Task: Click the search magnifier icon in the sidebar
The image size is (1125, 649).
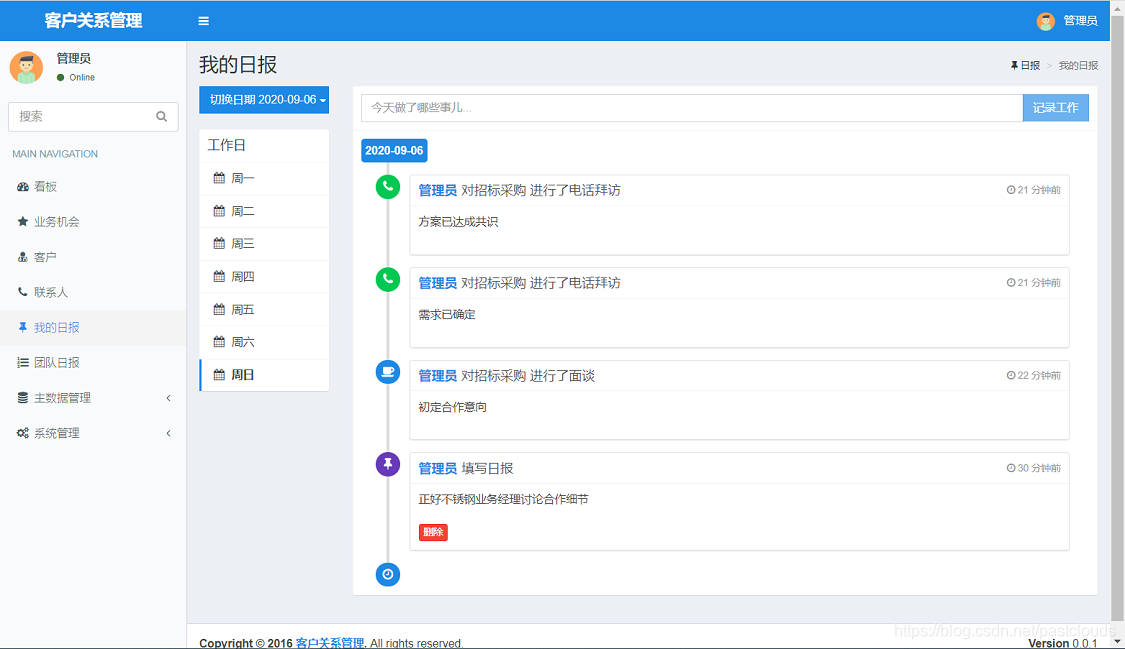Action: tap(161, 116)
